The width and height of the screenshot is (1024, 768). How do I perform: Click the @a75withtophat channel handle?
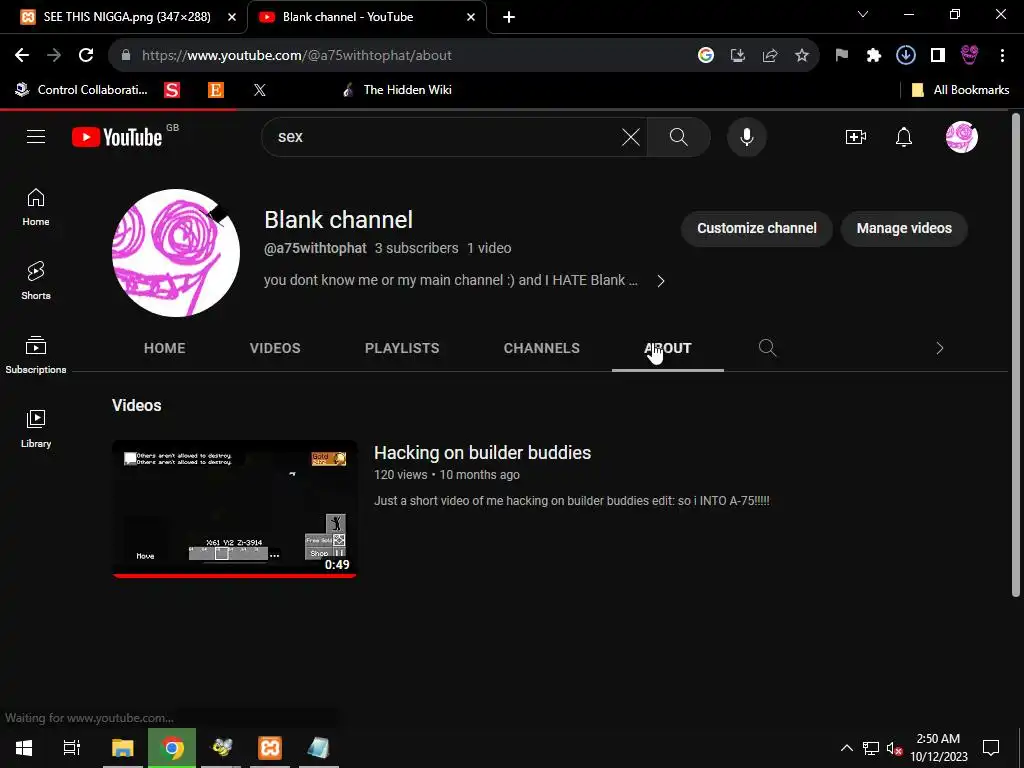point(315,248)
